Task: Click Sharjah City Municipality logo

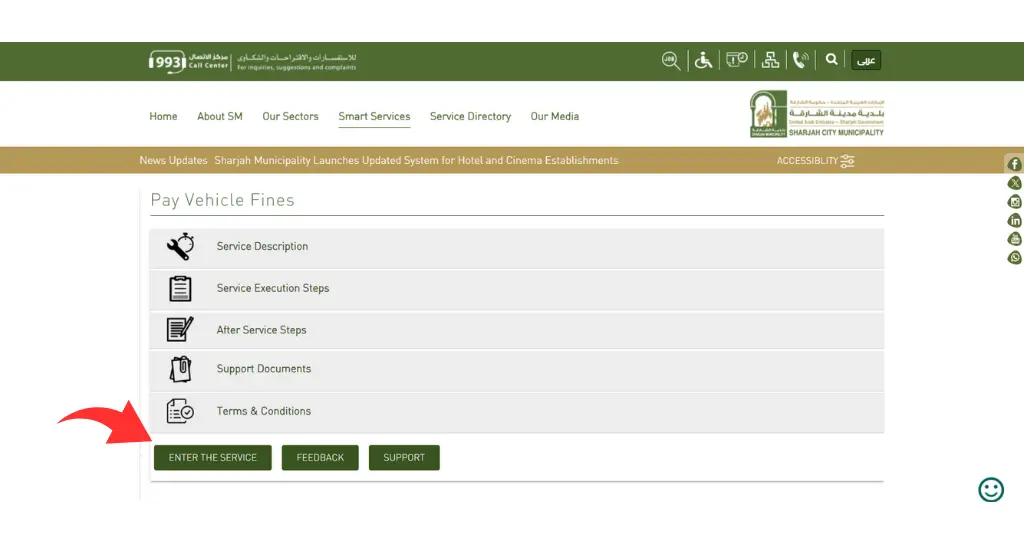Action: (817, 114)
